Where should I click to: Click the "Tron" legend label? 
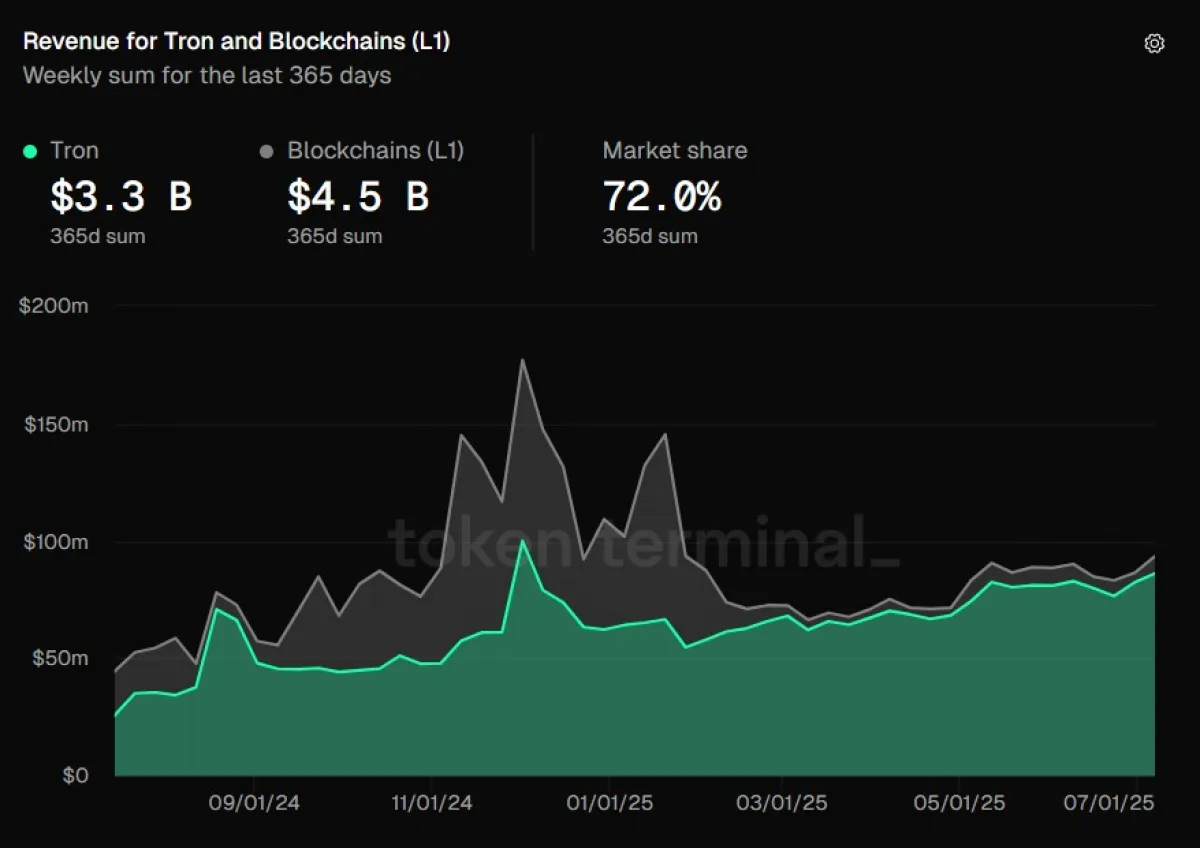[74, 151]
